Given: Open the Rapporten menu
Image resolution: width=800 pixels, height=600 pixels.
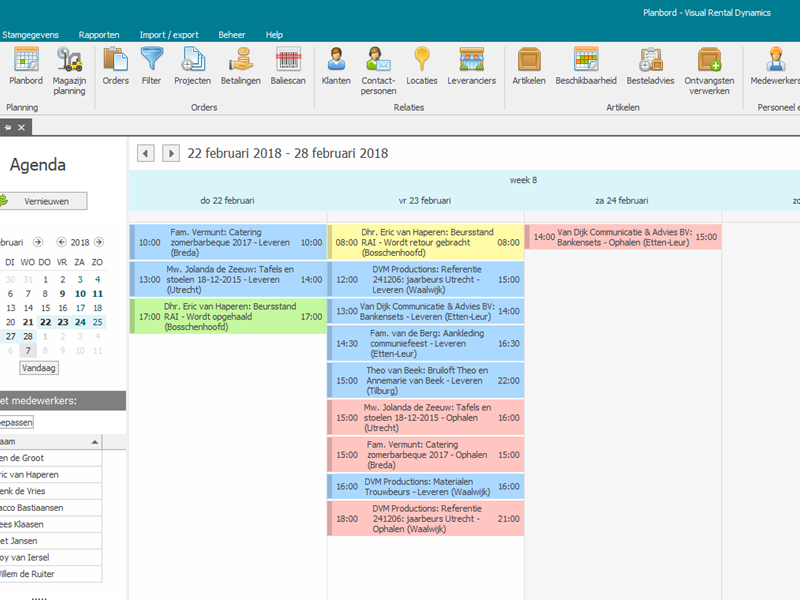Looking at the screenshot, I should pyautogui.click(x=99, y=33).
